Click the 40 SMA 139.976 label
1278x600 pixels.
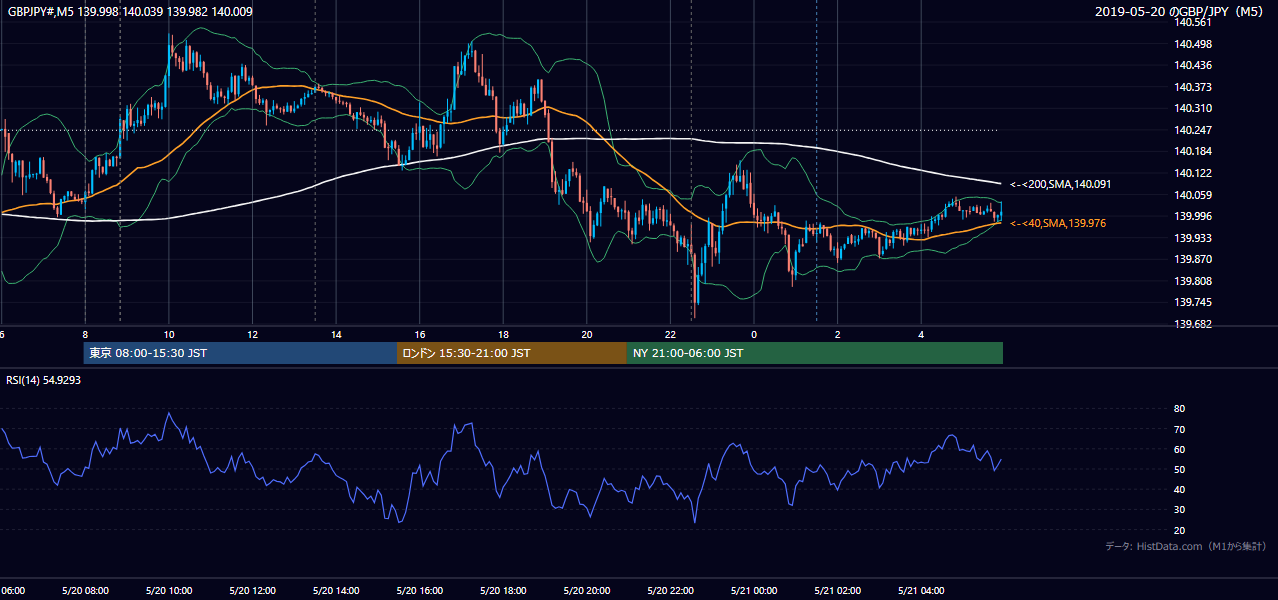point(1059,223)
